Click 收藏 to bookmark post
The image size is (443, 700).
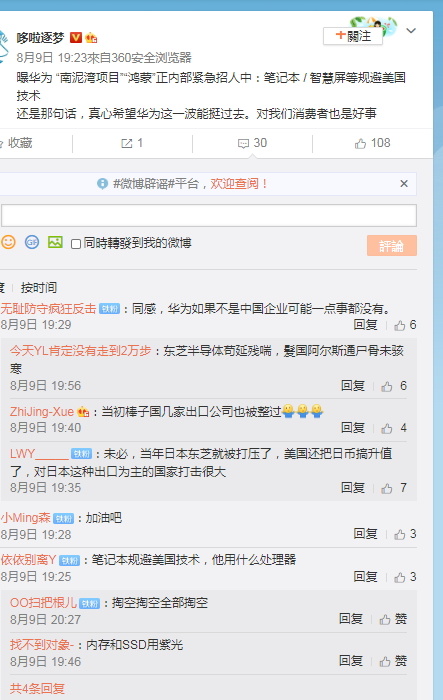click(17, 143)
